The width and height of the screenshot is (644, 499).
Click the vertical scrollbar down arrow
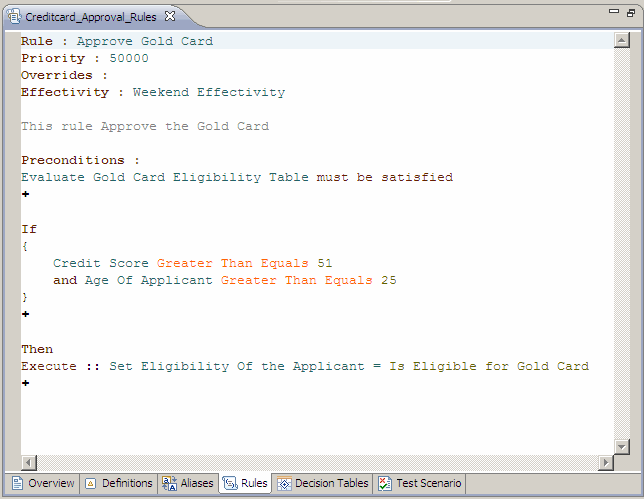point(624,446)
